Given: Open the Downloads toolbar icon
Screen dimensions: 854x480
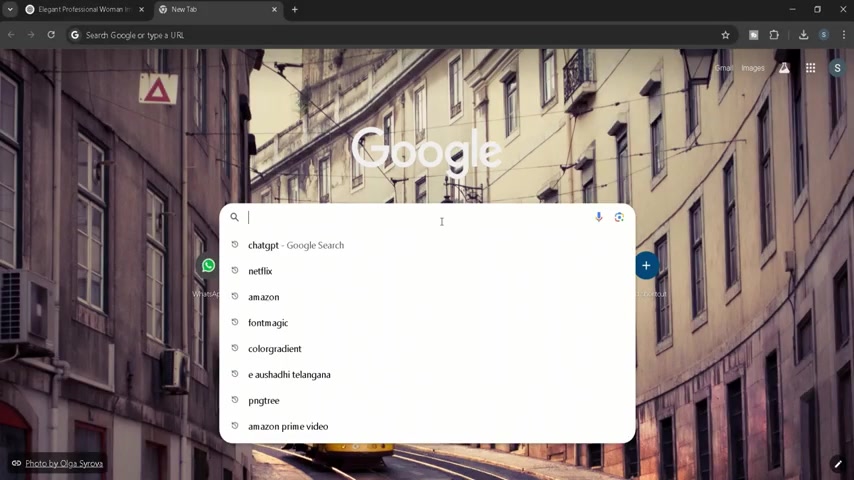Looking at the screenshot, I should [x=803, y=35].
